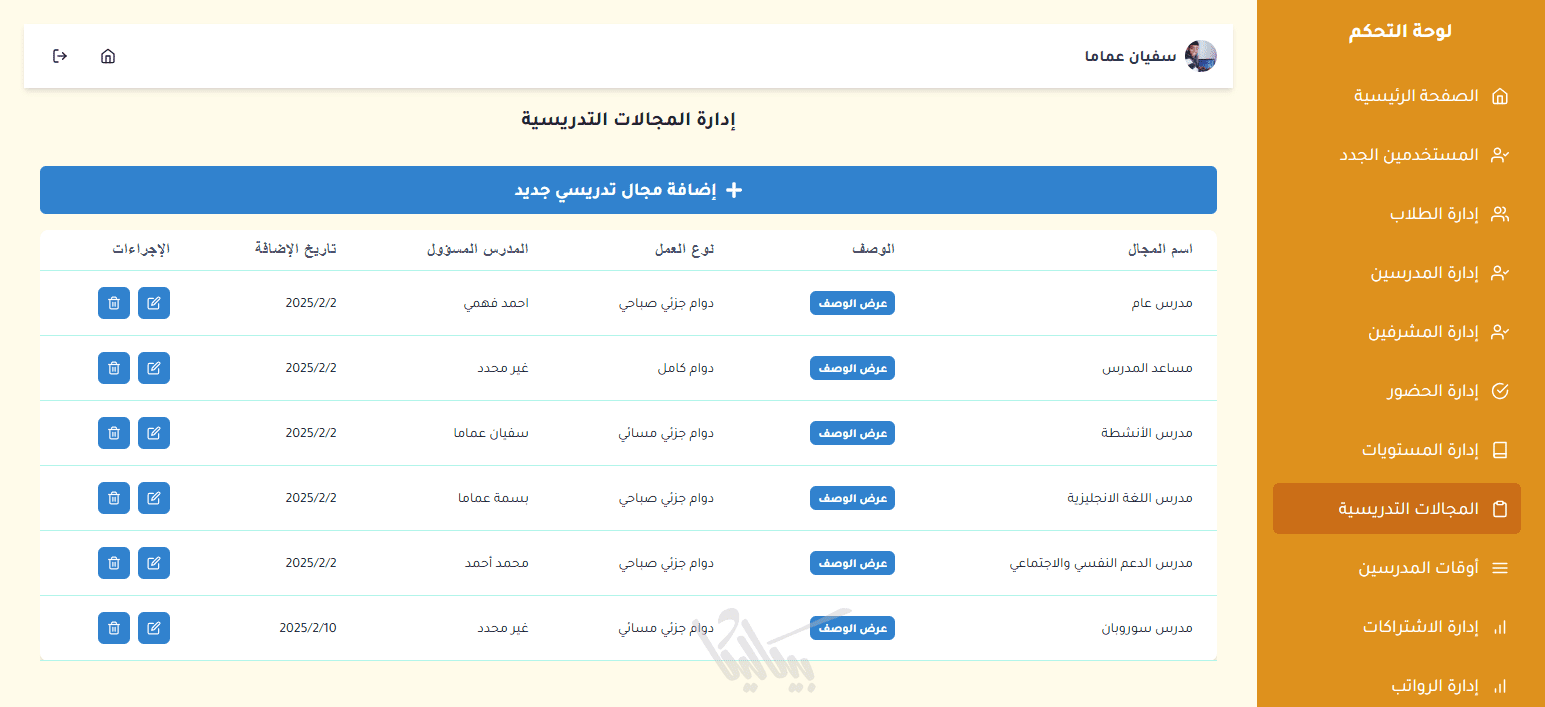The height and width of the screenshot is (707, 1545).
Task: Edit the مدرس الدعم النفسي والاجتماعي row
Action: click(x=154, y=563)
